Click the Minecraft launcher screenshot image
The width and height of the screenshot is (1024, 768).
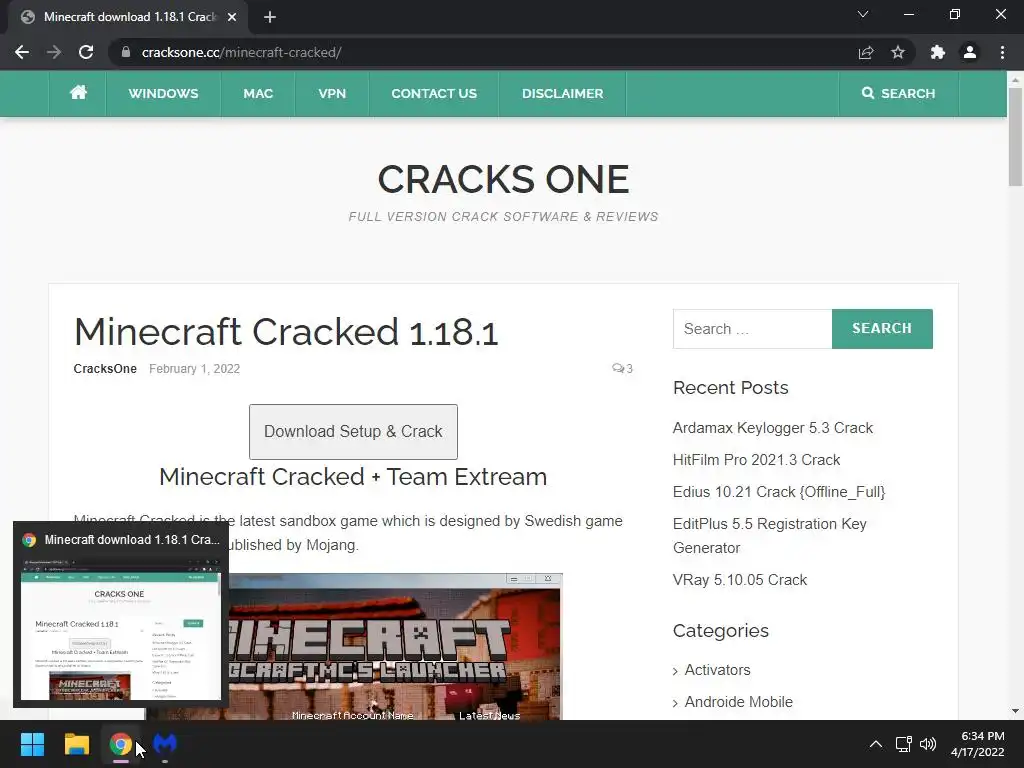coord(394,647)
